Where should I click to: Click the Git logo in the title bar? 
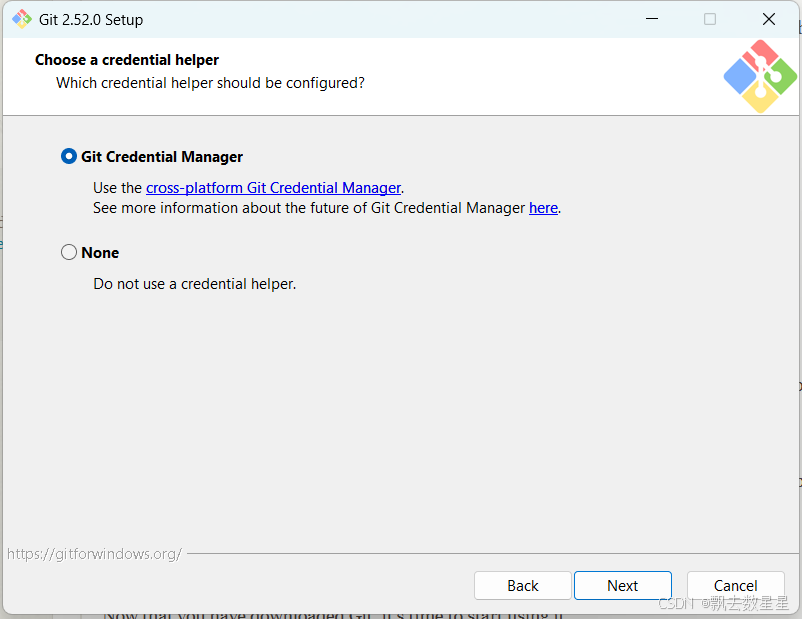click(x=22, y=19)
